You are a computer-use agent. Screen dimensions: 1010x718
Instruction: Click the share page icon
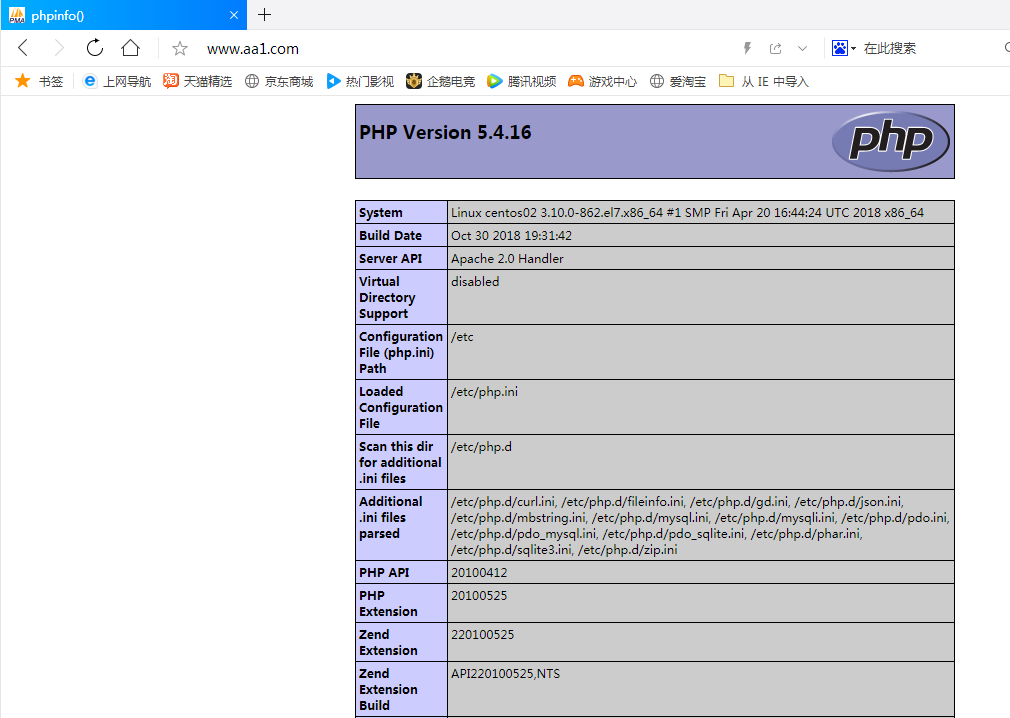pos(776,48)
